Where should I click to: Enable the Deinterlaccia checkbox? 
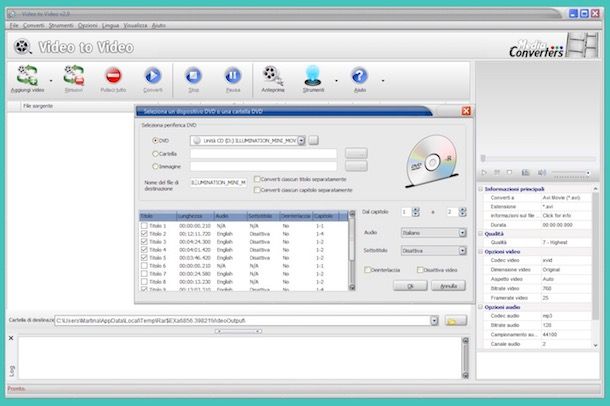367,270
